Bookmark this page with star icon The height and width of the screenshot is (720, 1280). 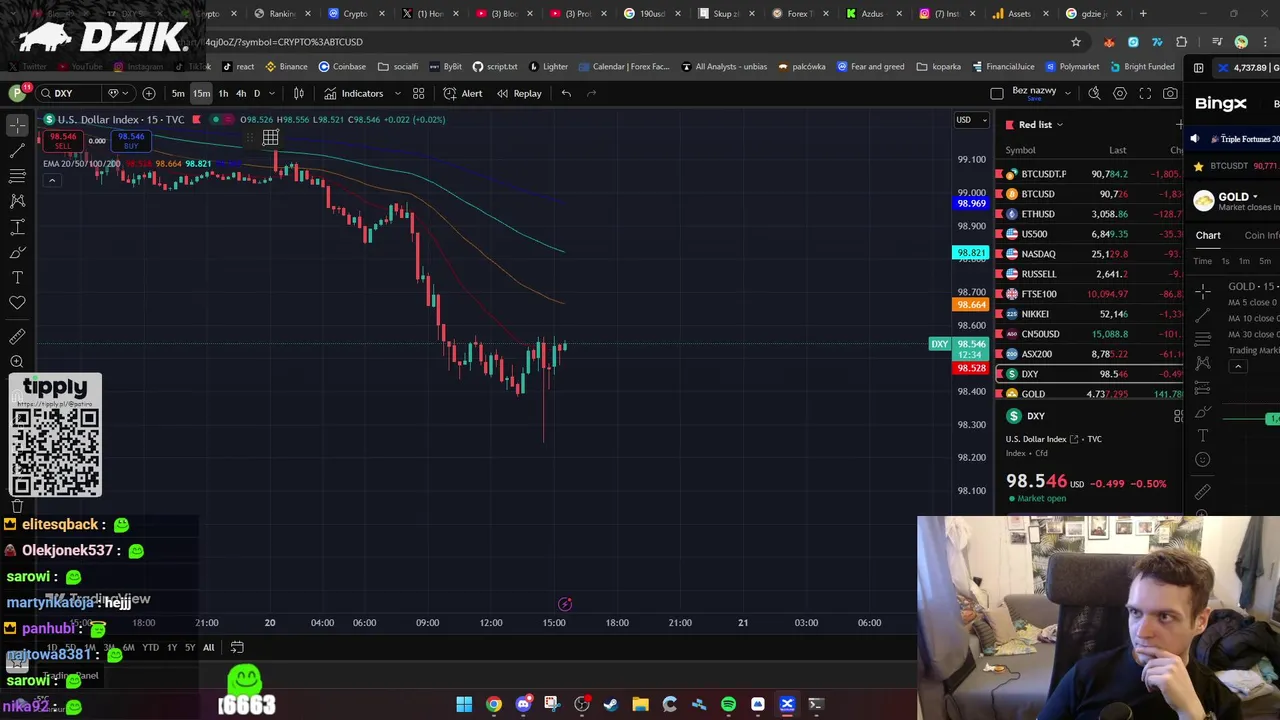click(x=1076, y=42)
